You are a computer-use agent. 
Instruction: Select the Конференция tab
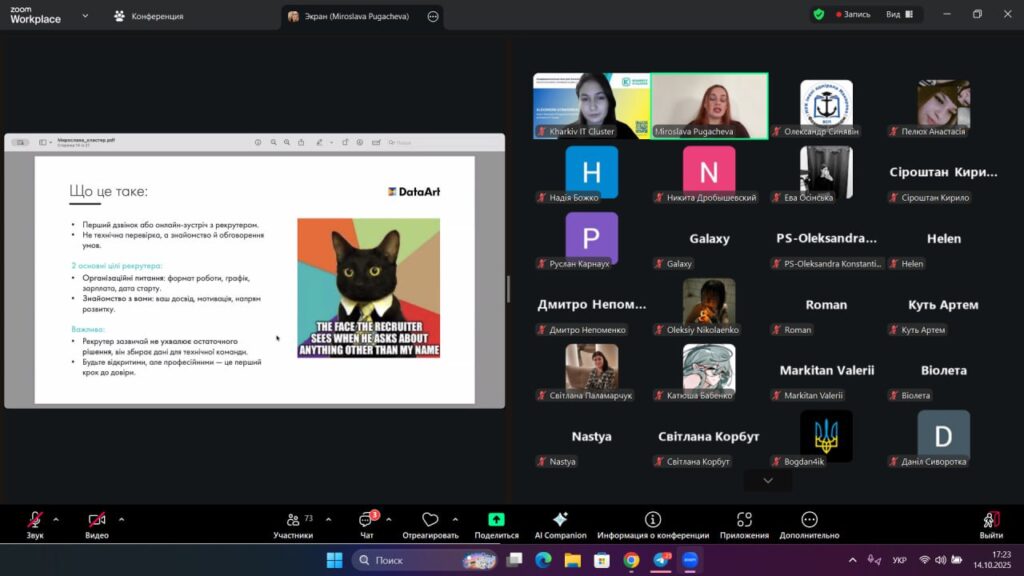point(148,16)
